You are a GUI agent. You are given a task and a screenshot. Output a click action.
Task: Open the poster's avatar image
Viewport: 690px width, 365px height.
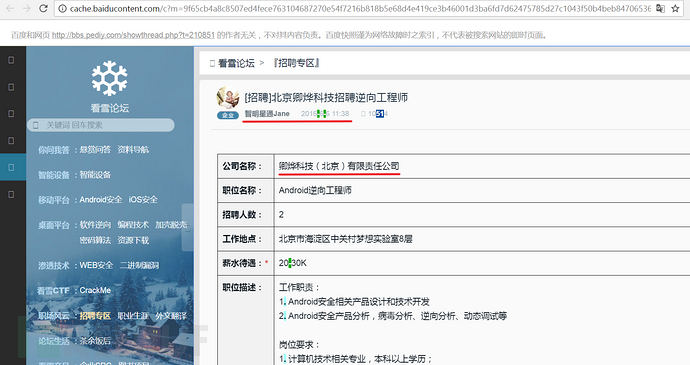pos(228,98)
